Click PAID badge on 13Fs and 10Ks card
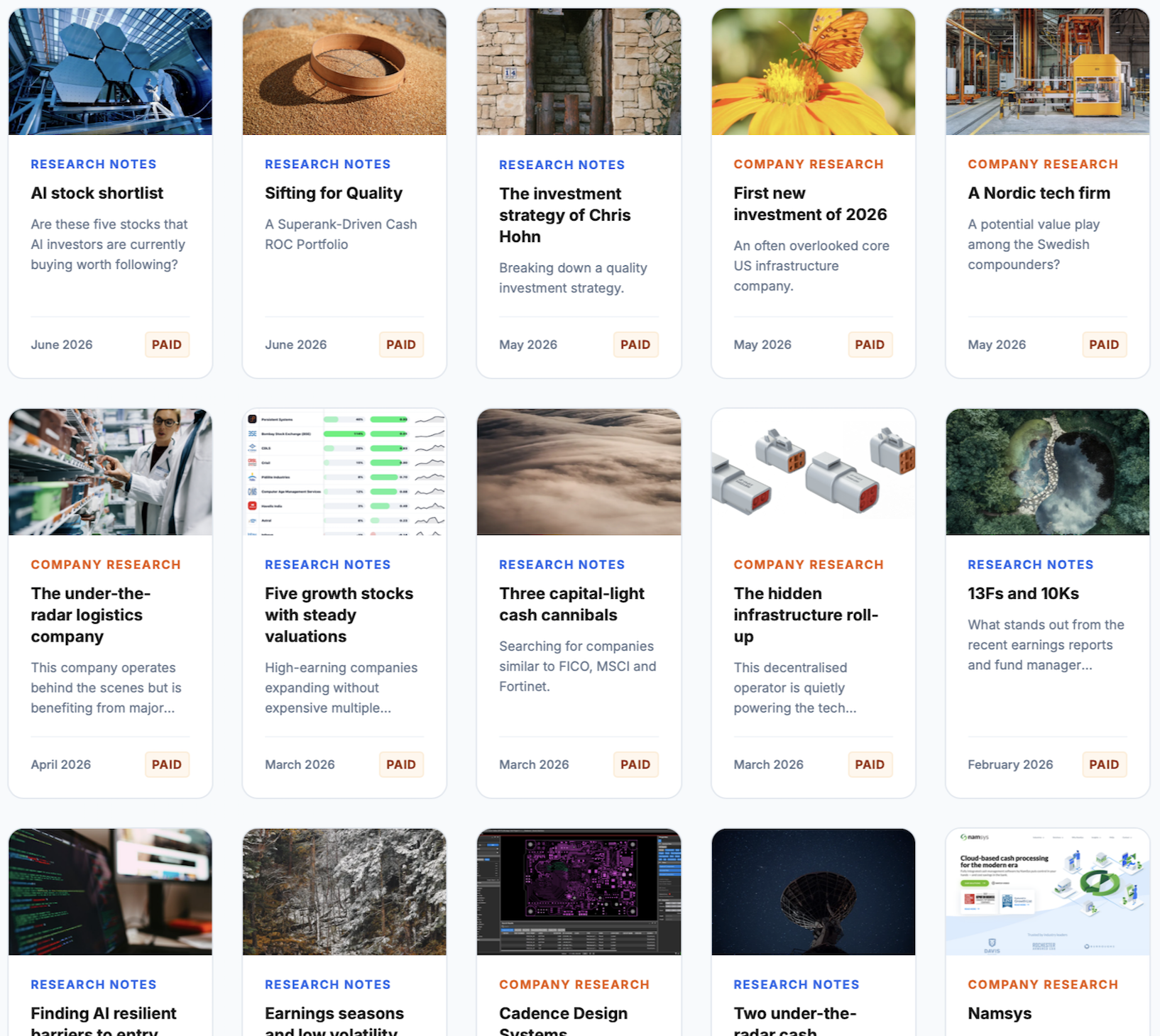The width and height of the screenshot is (1160, 1036). 1104,764
